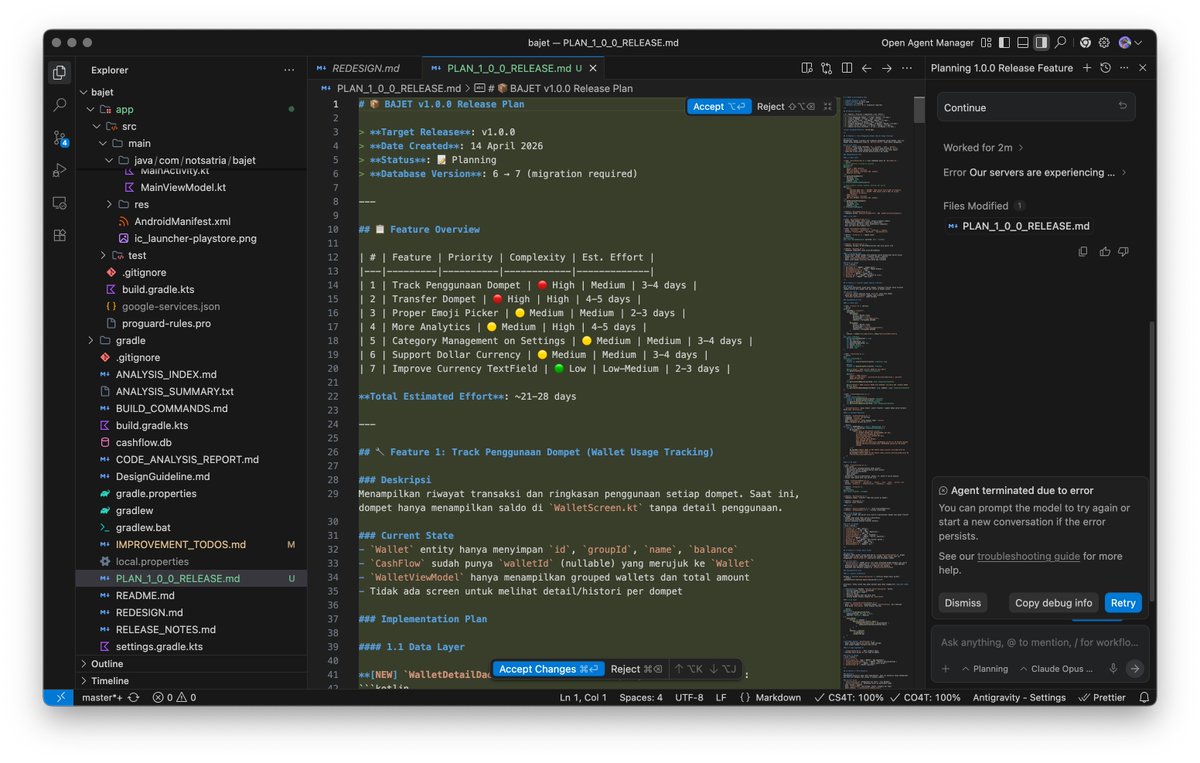Open the Claude Opus model selector
The width and height of the screenshot is (1200, 763).
click(1056, 669)
